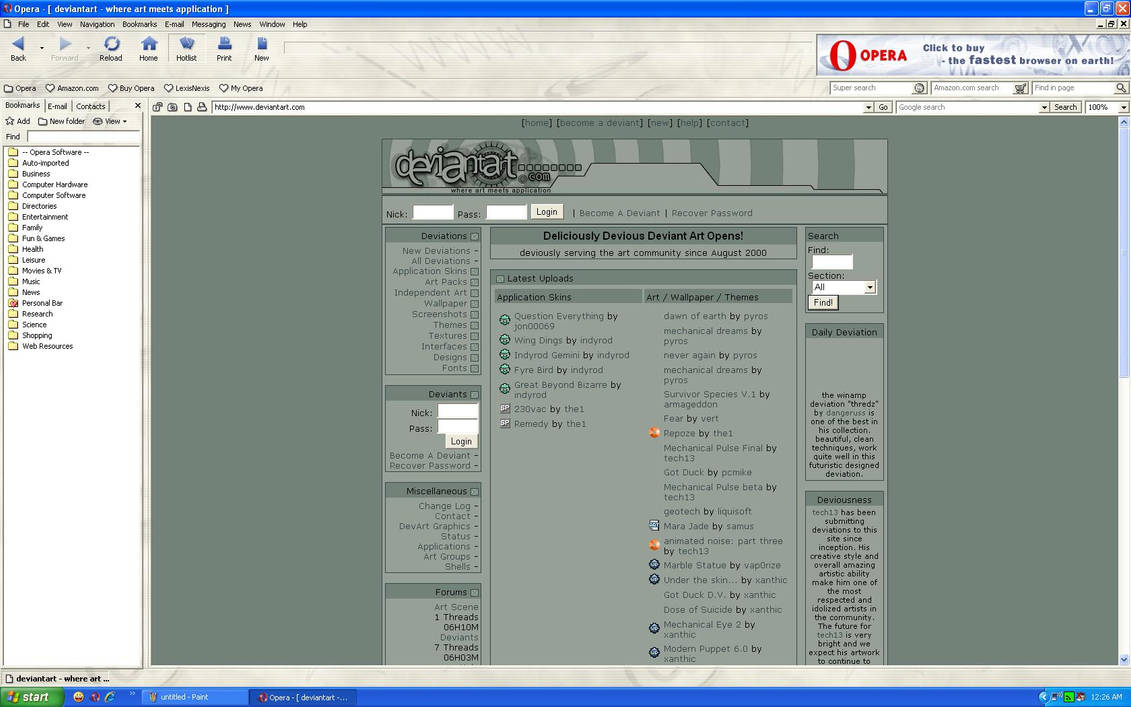Switch to the E-mail panel tab
Screen dimensions: 1131x707
tap(57, 106)
